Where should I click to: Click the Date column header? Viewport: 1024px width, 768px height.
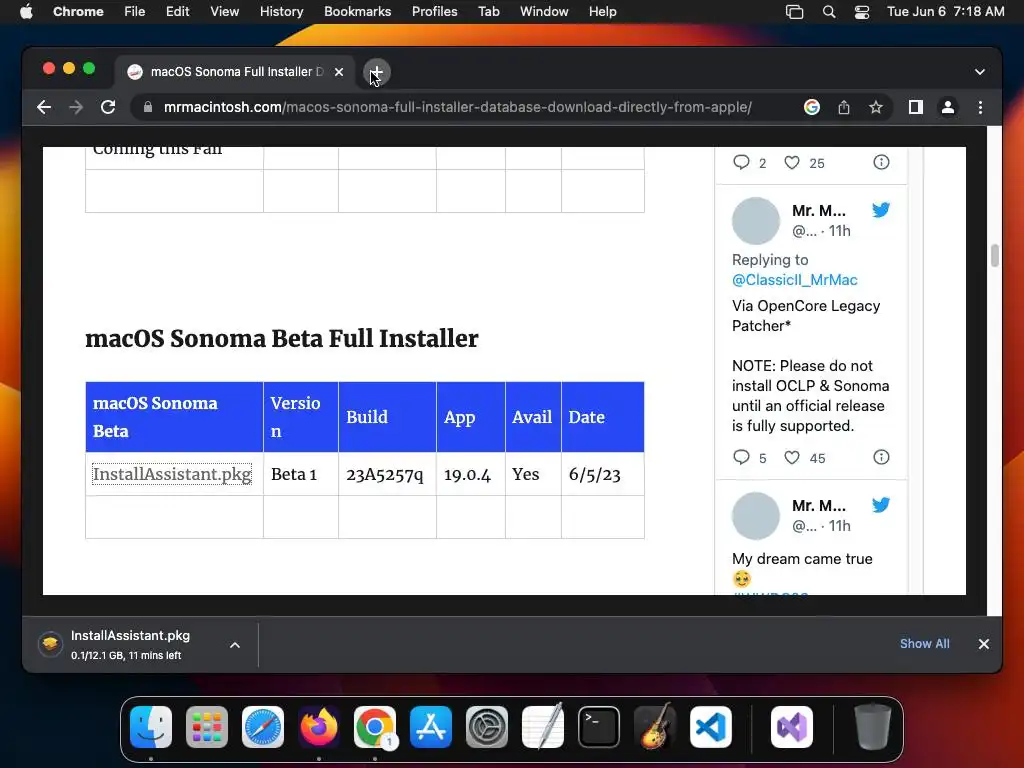603,417
